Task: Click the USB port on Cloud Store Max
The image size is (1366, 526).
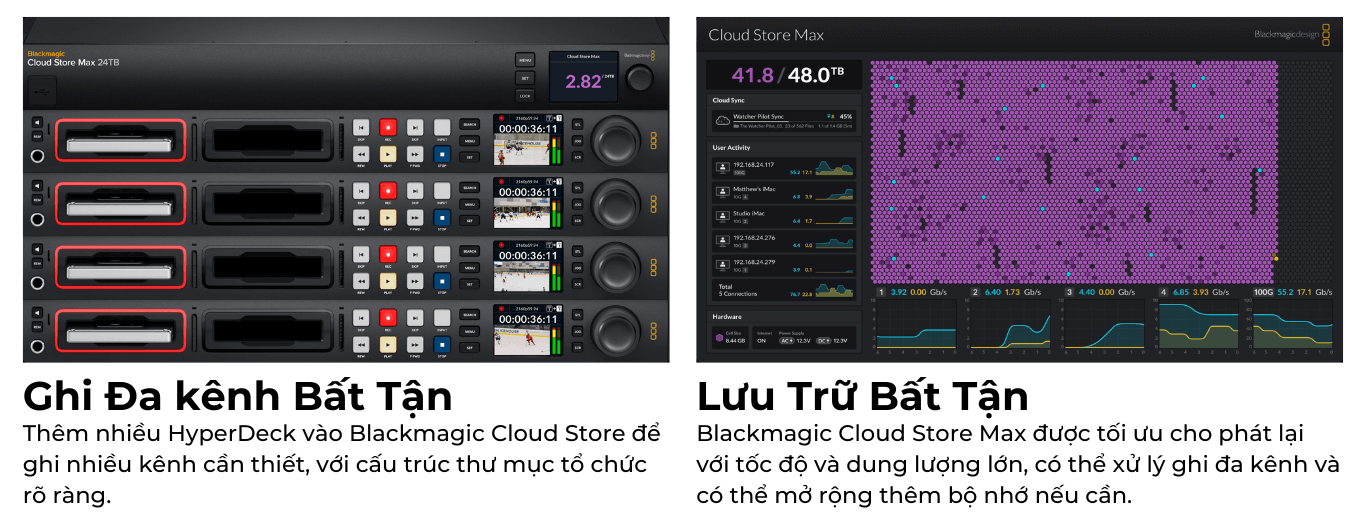Action: click(x=41, y=92)
